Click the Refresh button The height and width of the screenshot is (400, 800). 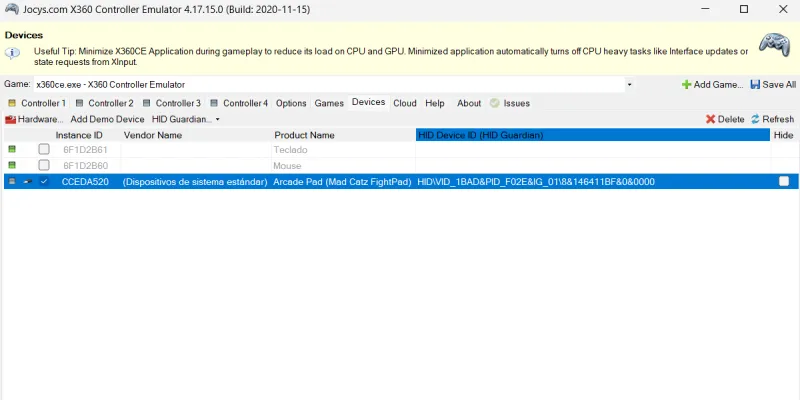772,119
